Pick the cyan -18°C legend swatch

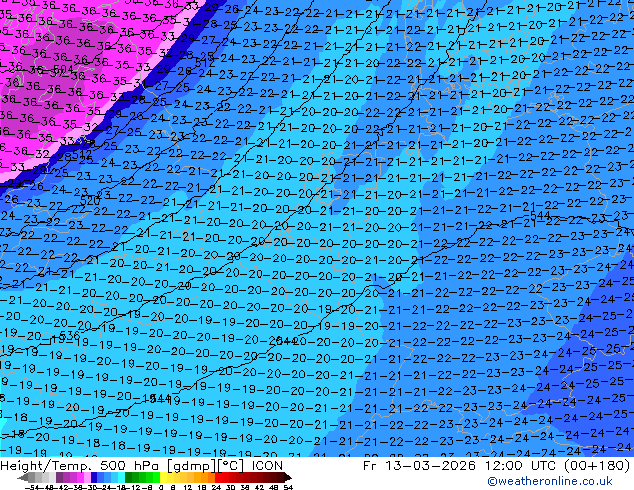coord(121,477)
